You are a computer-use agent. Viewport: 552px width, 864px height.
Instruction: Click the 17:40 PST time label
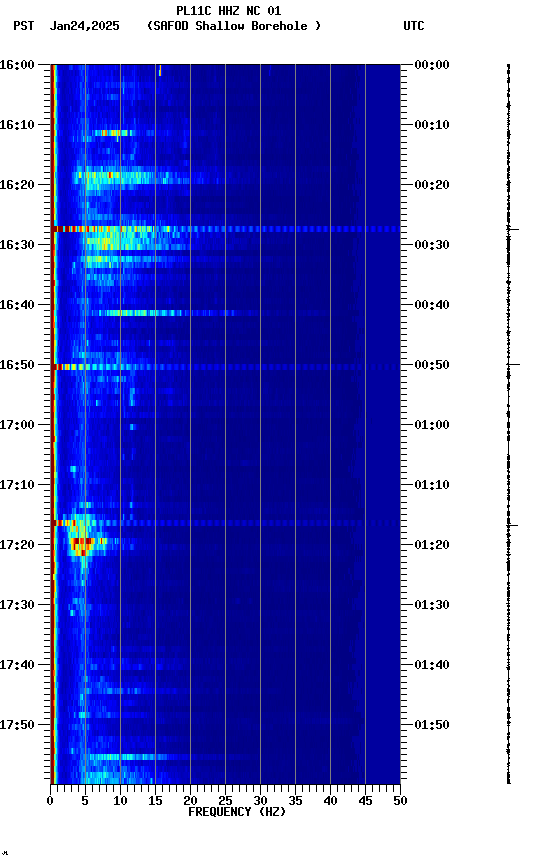pos(17,665)
